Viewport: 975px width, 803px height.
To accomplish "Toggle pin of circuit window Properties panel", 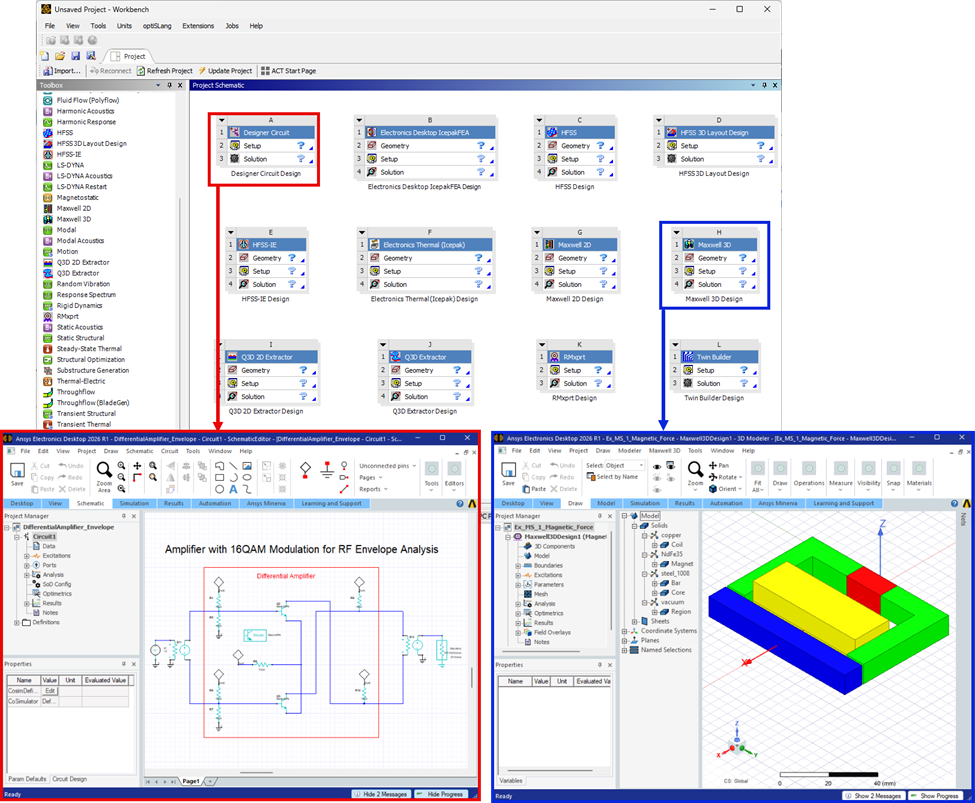I will click(124, 664).
